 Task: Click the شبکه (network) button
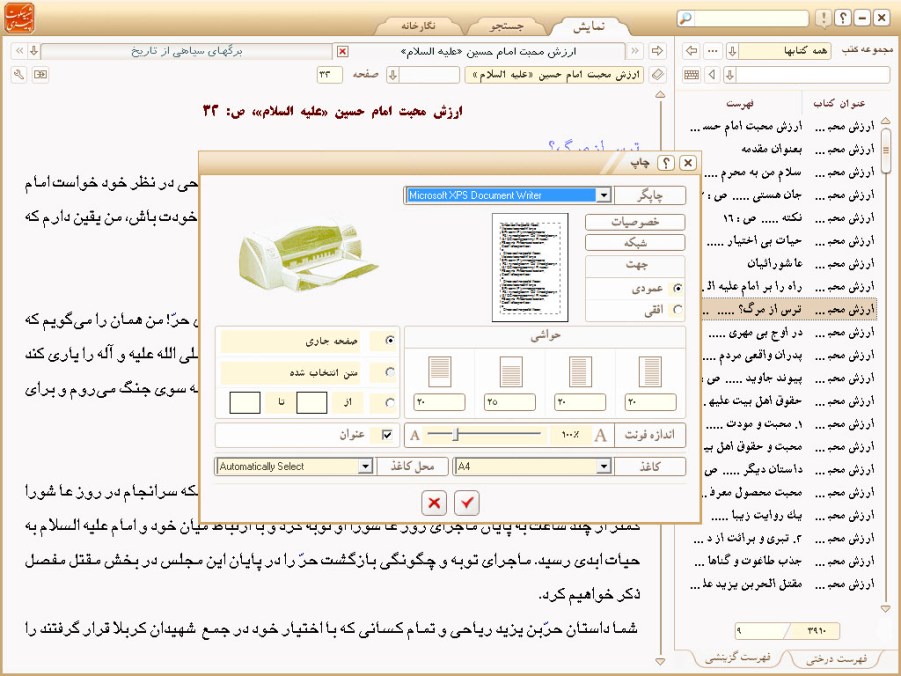(635, 243)
